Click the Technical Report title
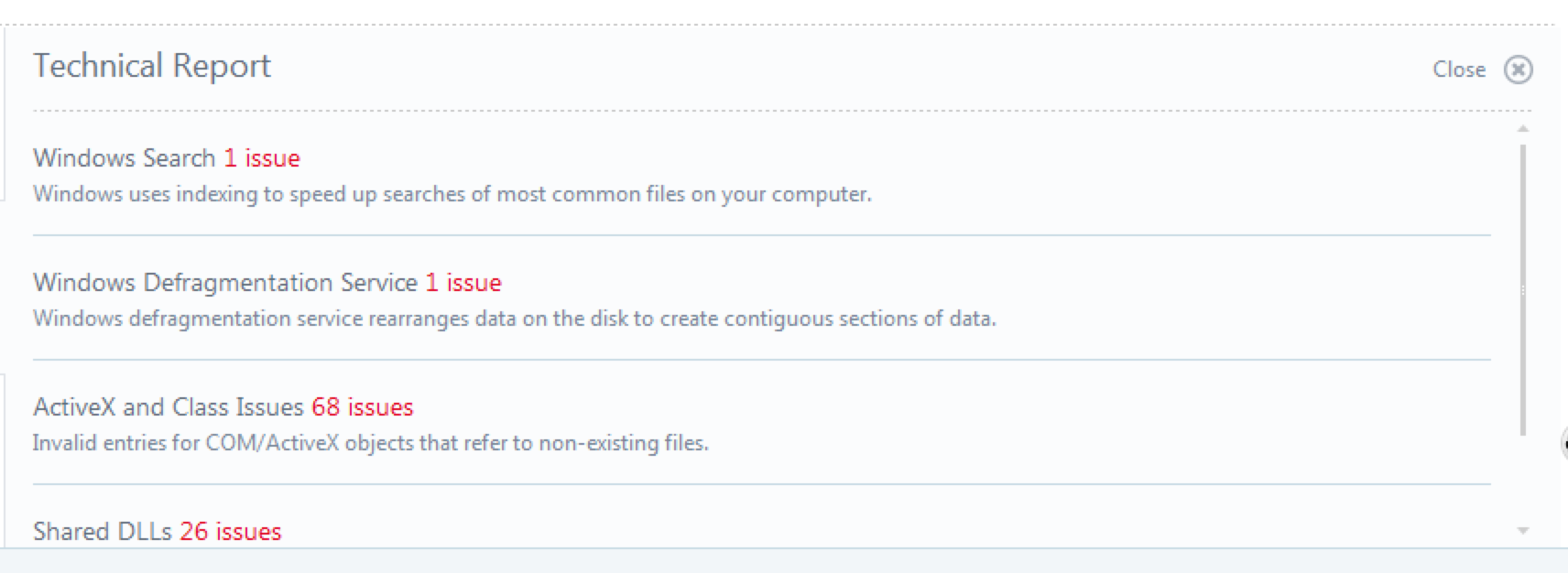The image size is (1568, 573). pyautogui.click(x=152, y=66)
